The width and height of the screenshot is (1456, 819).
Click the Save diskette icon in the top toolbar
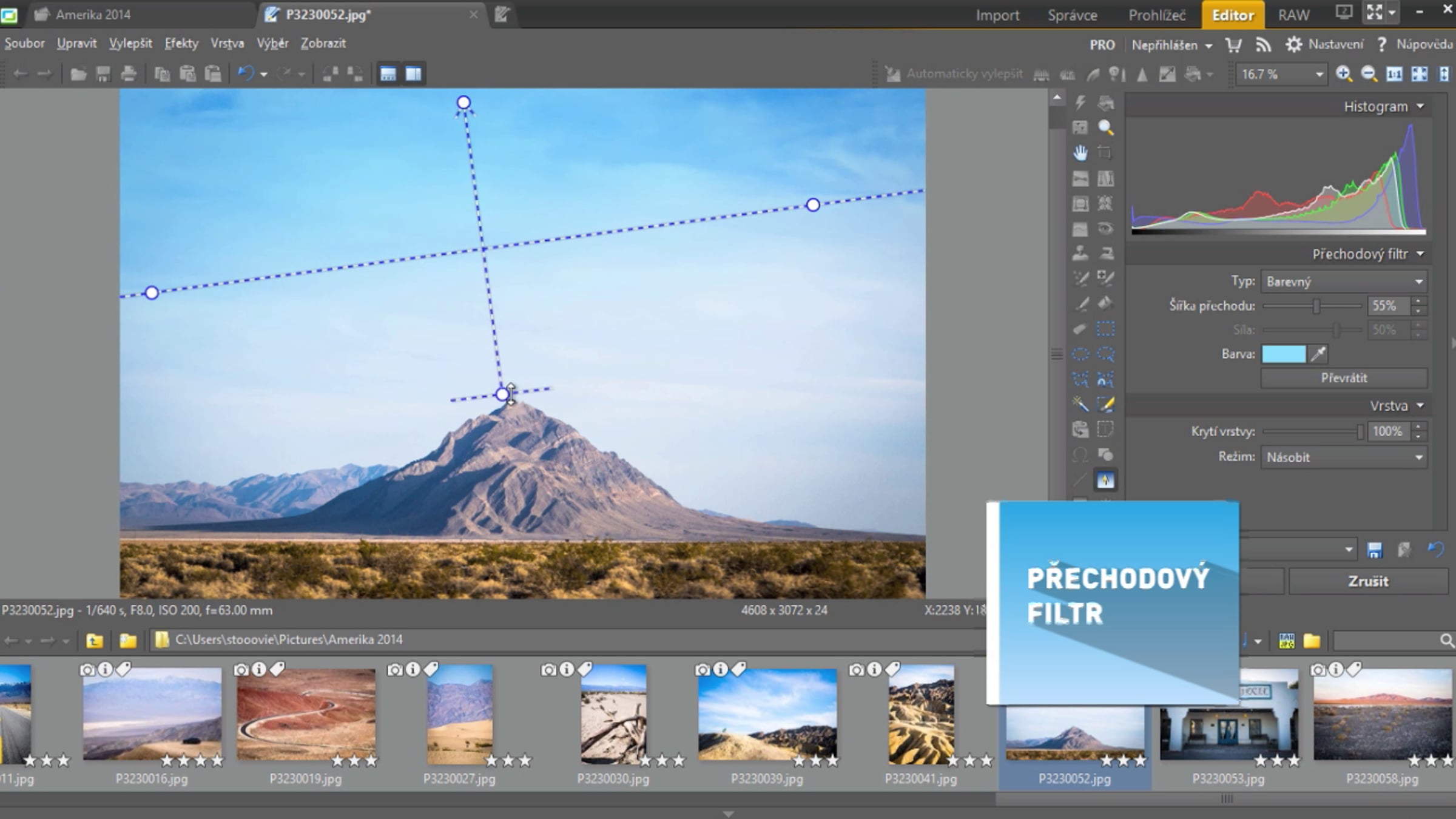click(x=104, y=74)
